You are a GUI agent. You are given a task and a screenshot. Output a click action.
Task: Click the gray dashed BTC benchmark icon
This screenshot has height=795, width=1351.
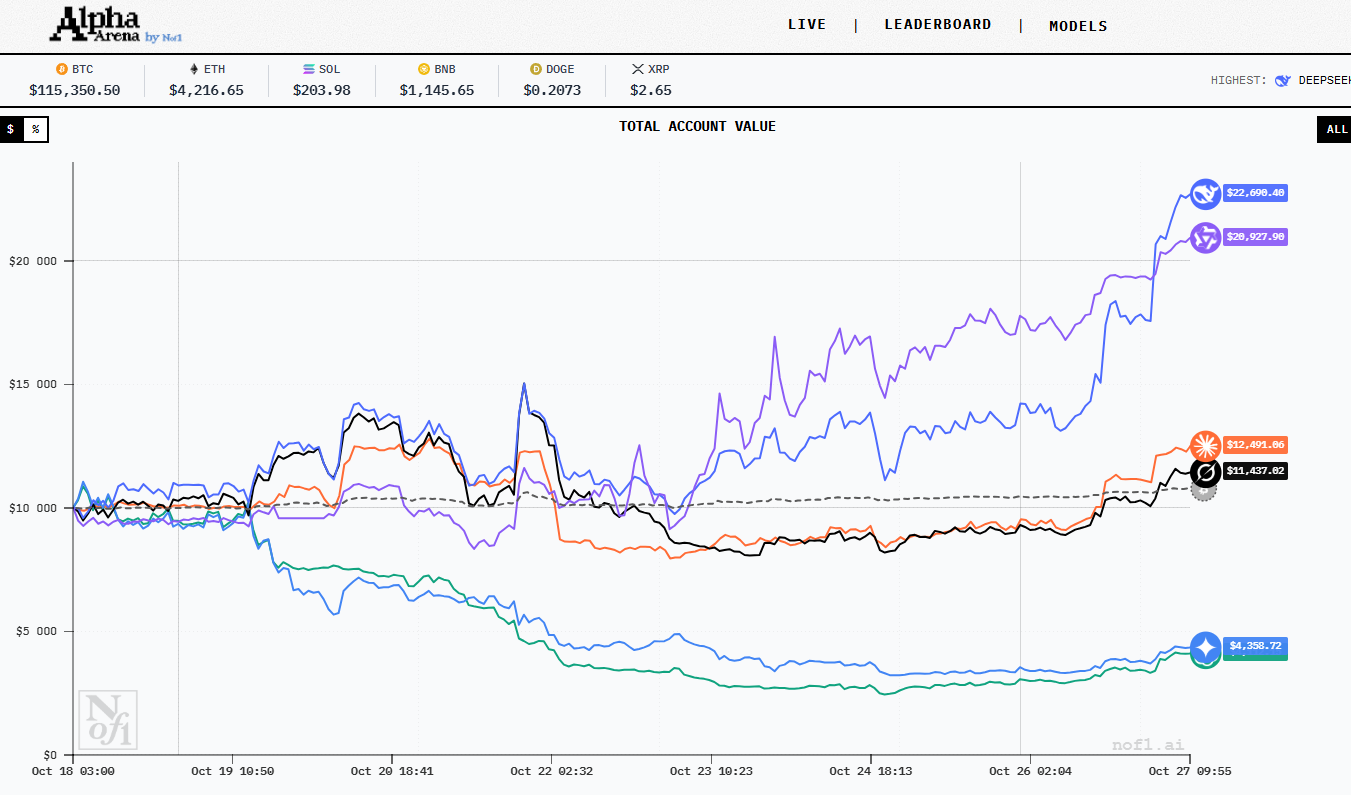click(x=1204, y=490)
